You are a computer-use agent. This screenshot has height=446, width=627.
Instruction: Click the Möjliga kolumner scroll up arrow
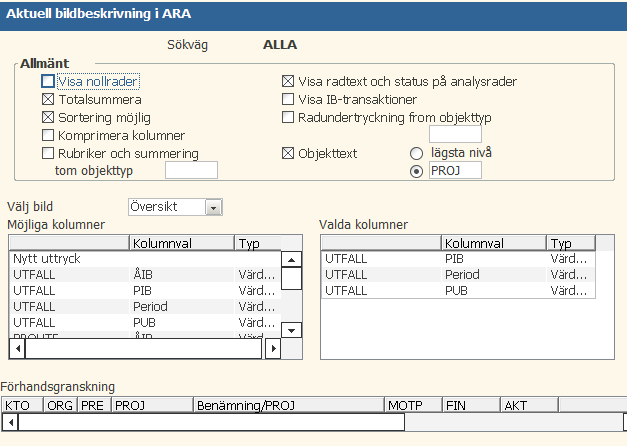(292, 260)
